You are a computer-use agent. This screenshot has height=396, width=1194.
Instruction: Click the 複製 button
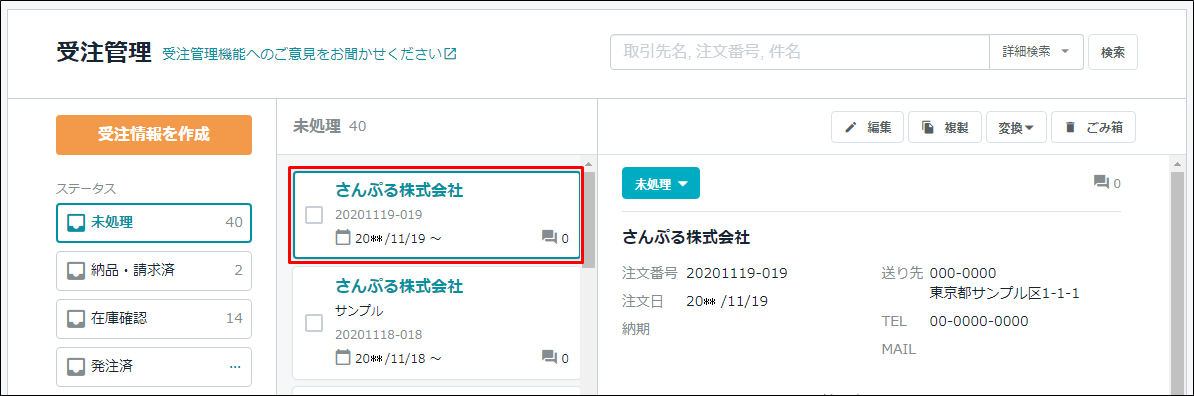944,128
